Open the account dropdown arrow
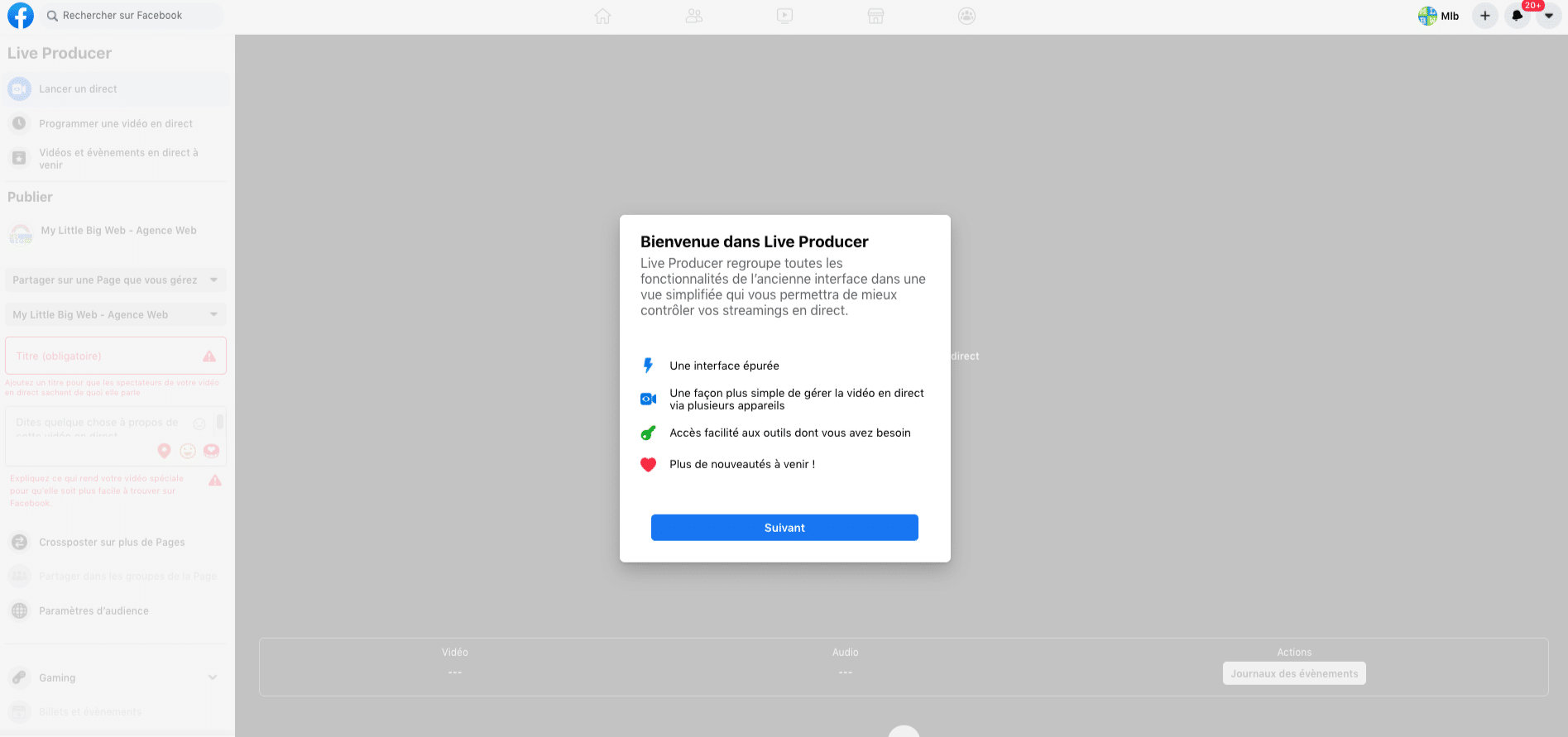This screenshot has height=737, width=1568. click(x=1548, y=16)
